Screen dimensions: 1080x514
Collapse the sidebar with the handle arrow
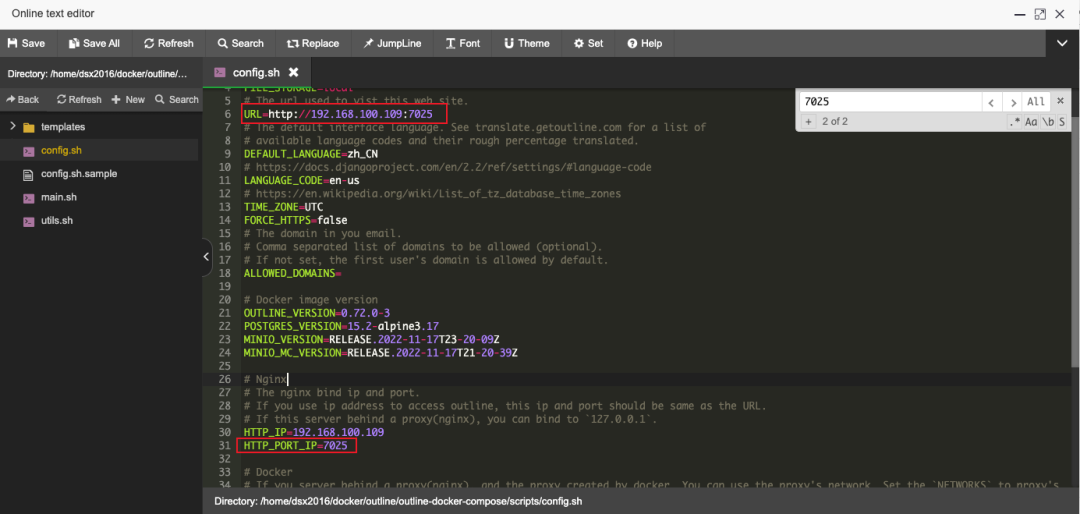(207, 256)
